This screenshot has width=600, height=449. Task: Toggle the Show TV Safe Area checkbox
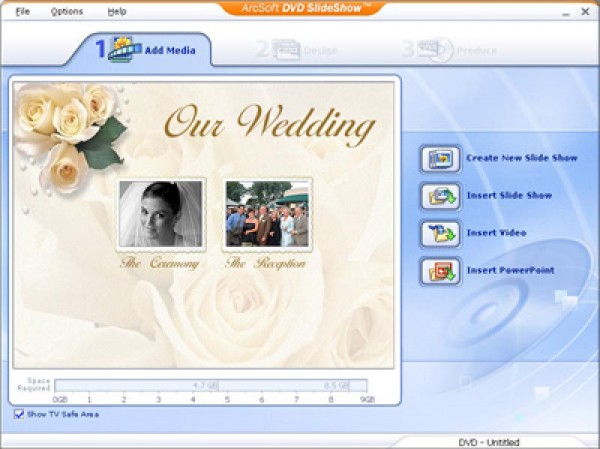19,414
